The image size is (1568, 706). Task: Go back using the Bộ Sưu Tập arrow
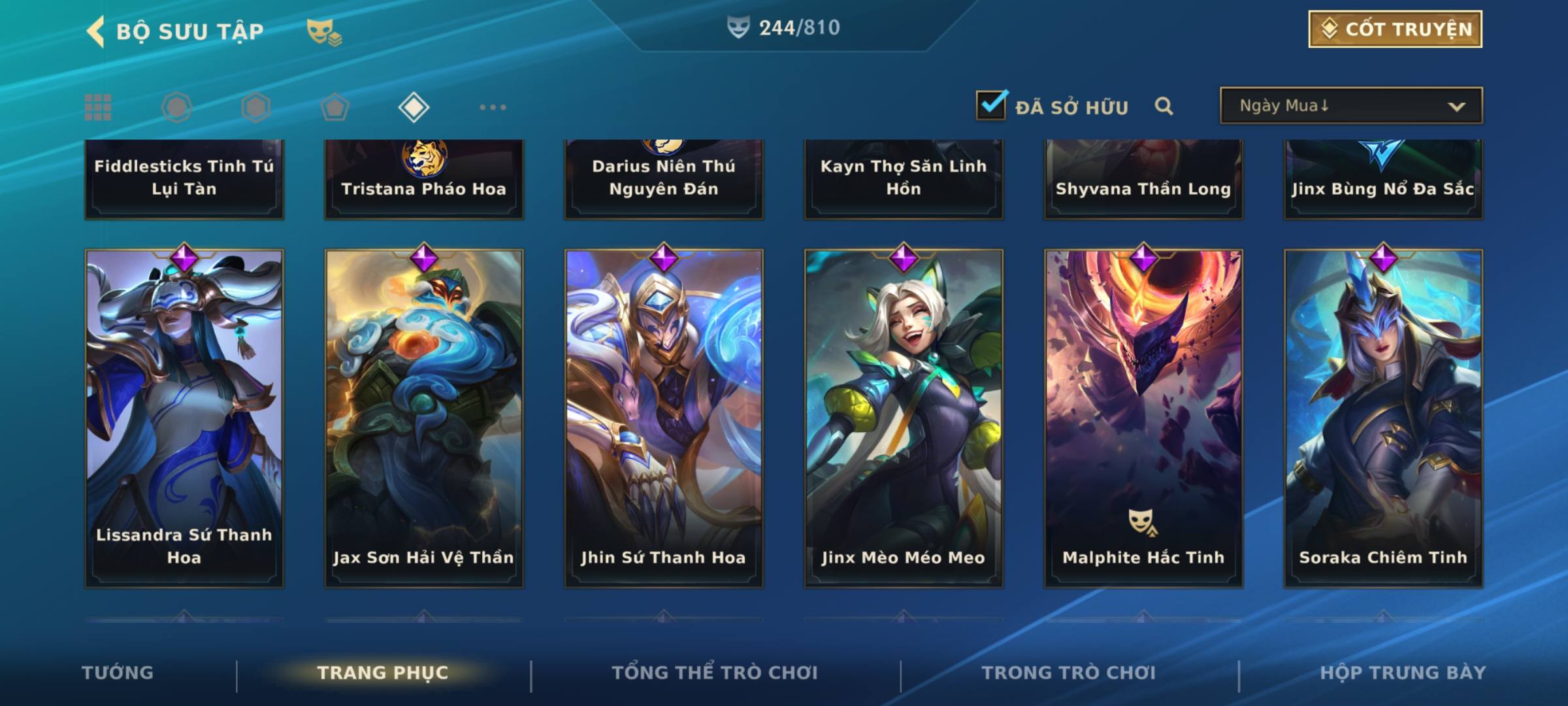(95, 31)
